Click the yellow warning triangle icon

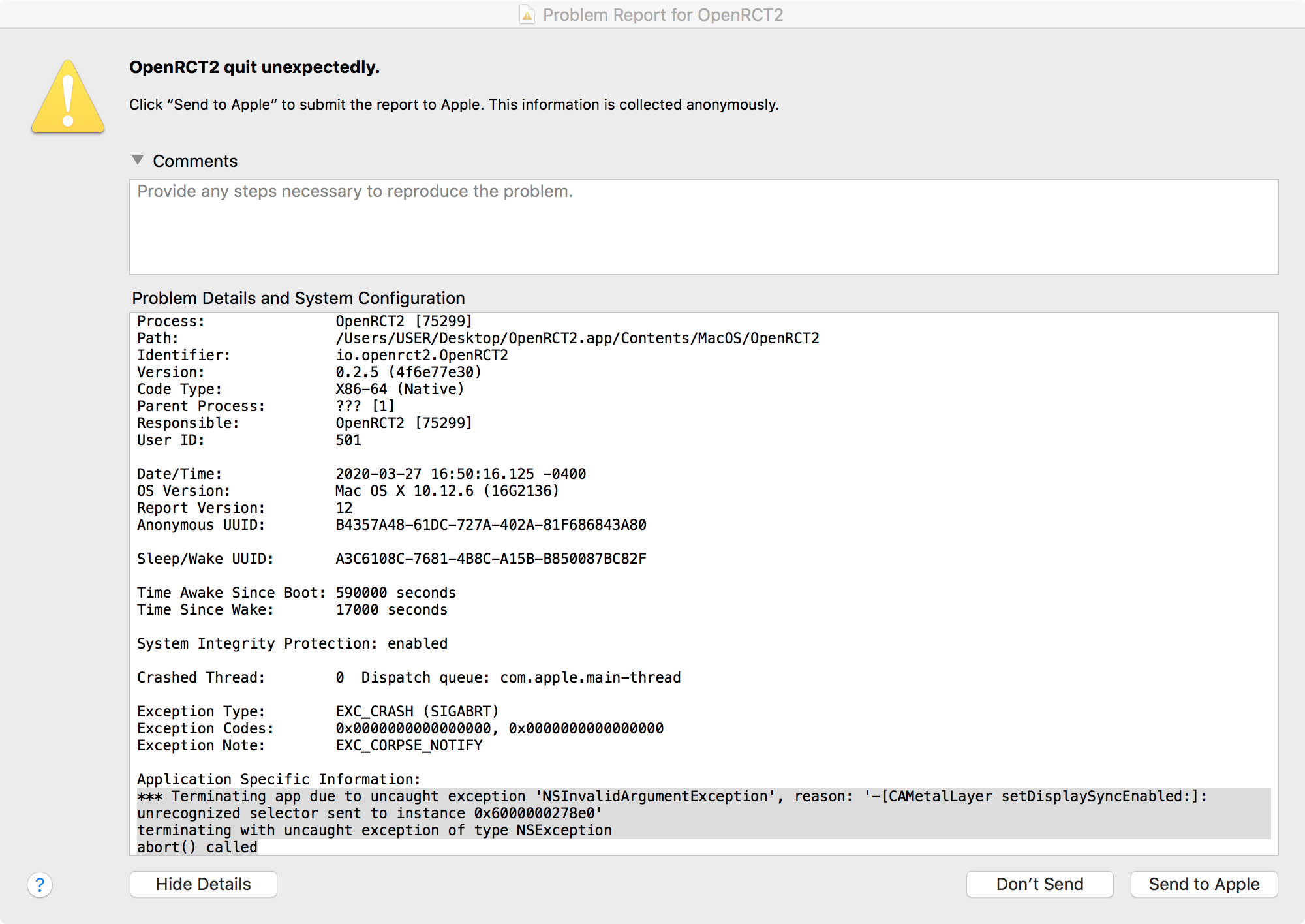[x=68, y=99]
